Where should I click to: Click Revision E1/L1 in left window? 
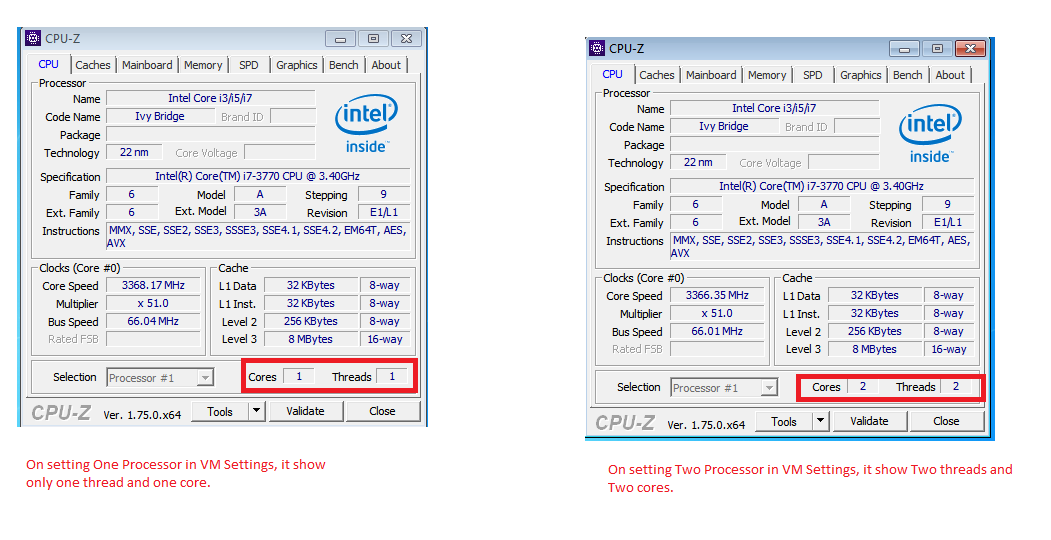384,212
